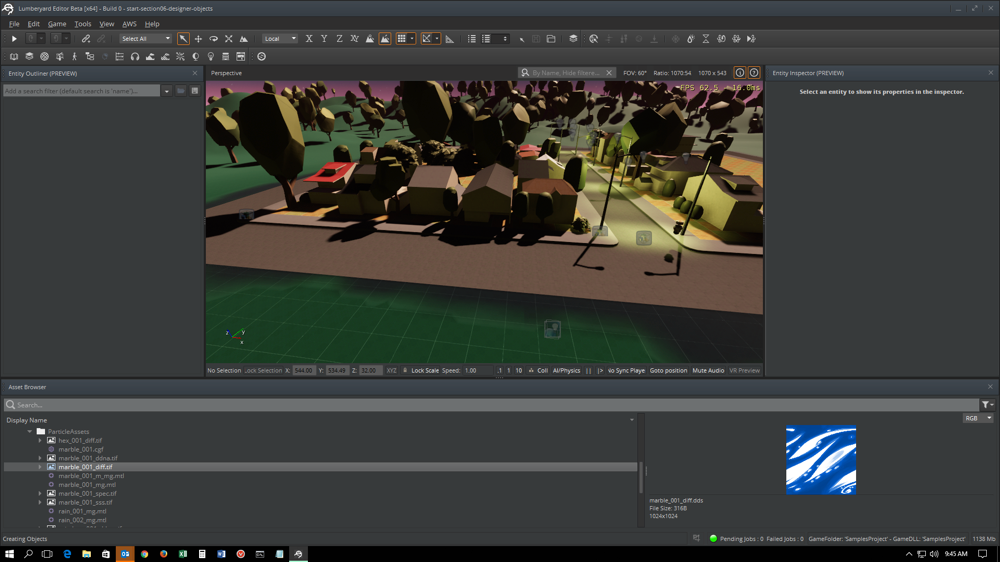The image size is (1000, 562).
Task: Open the Help menu
Action: coord(152,24)
